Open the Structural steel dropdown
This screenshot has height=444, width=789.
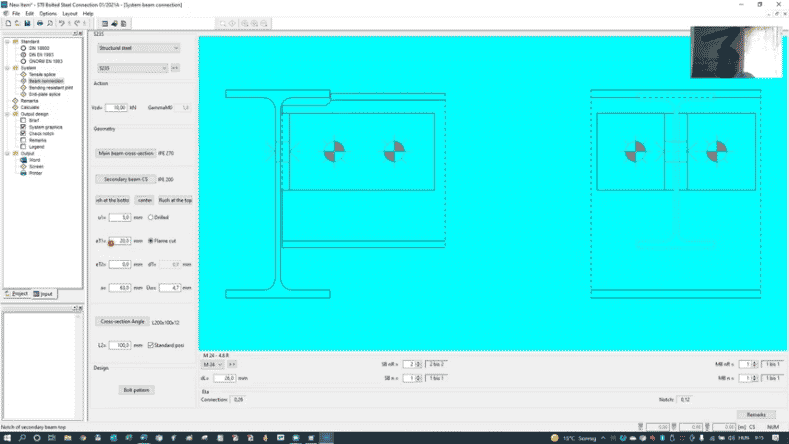tap(138, 47)
